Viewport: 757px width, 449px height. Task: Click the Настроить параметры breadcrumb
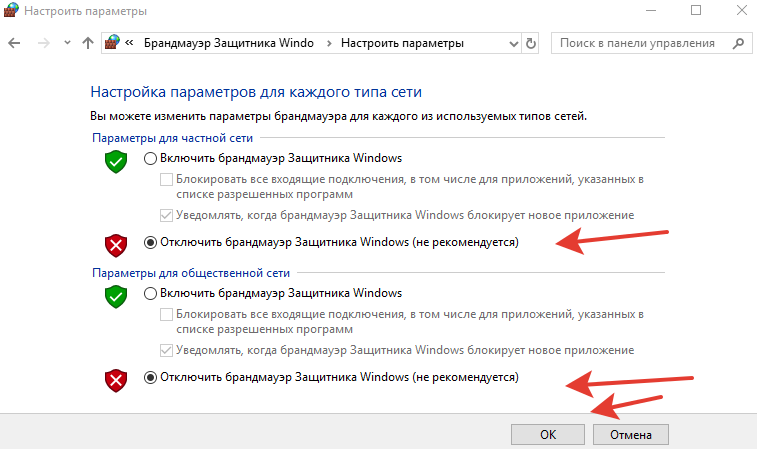[x=402, y=43]
